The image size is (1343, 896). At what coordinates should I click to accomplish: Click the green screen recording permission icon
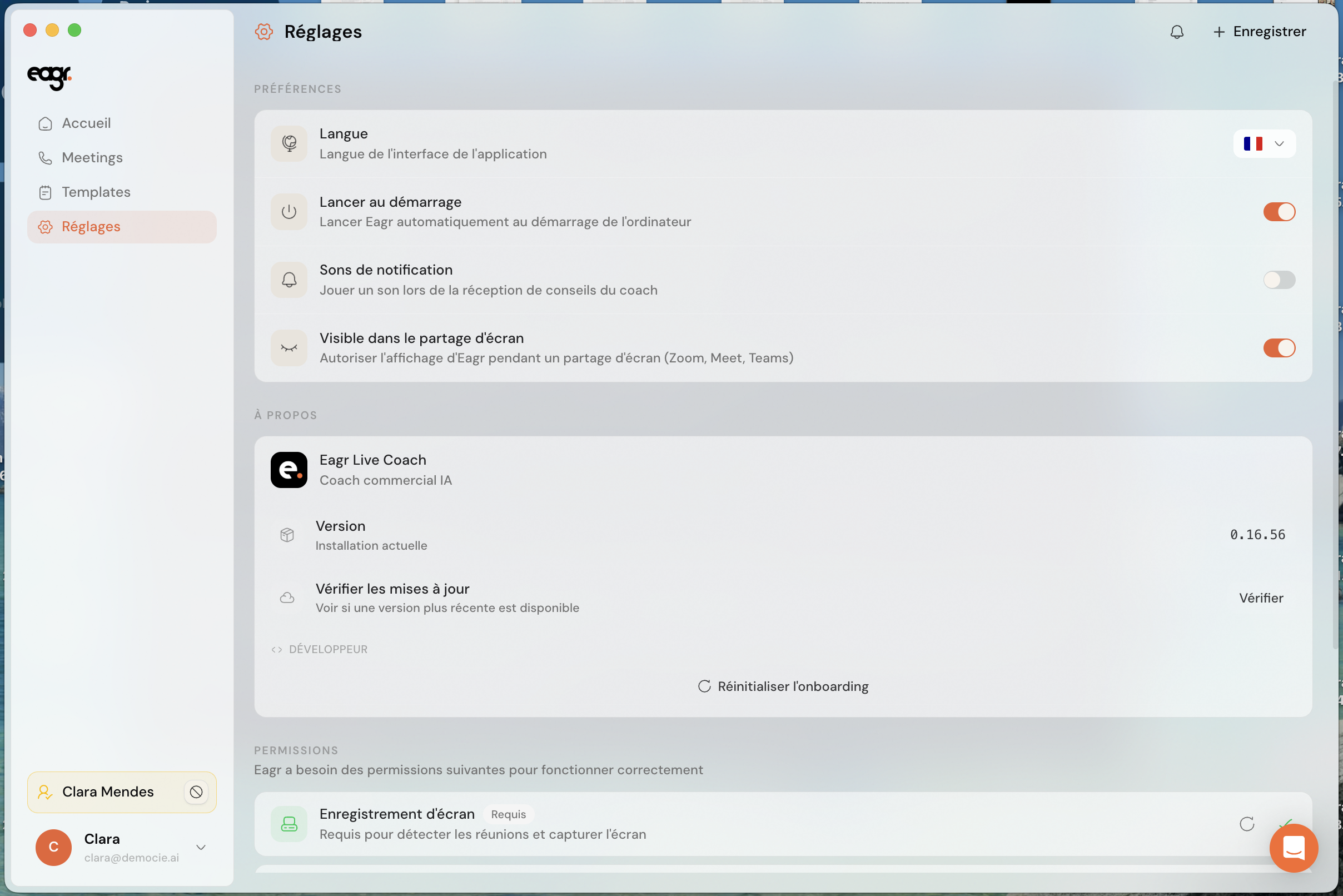tap(289, 823)
